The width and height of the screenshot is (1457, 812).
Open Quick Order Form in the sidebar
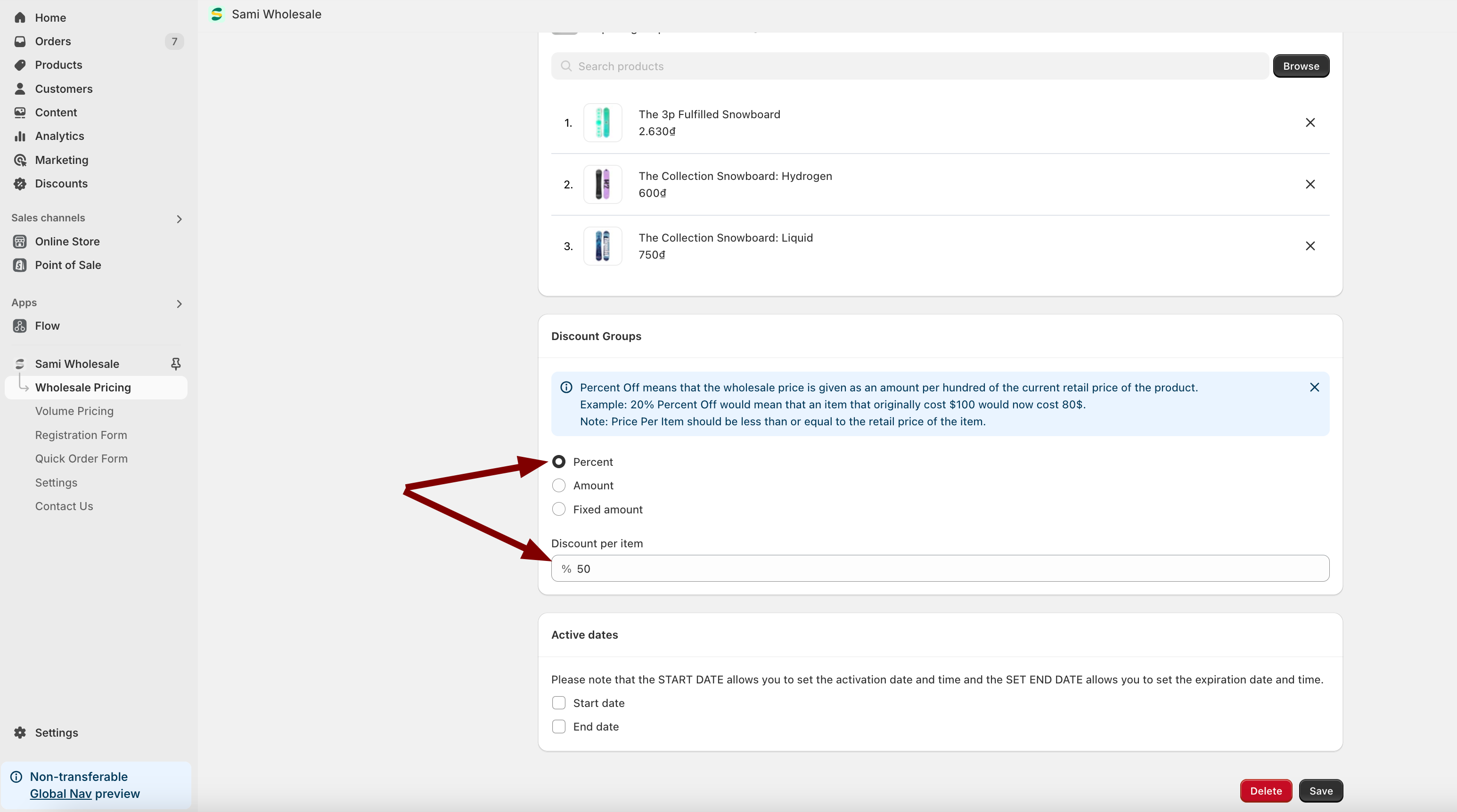(82, 459)
